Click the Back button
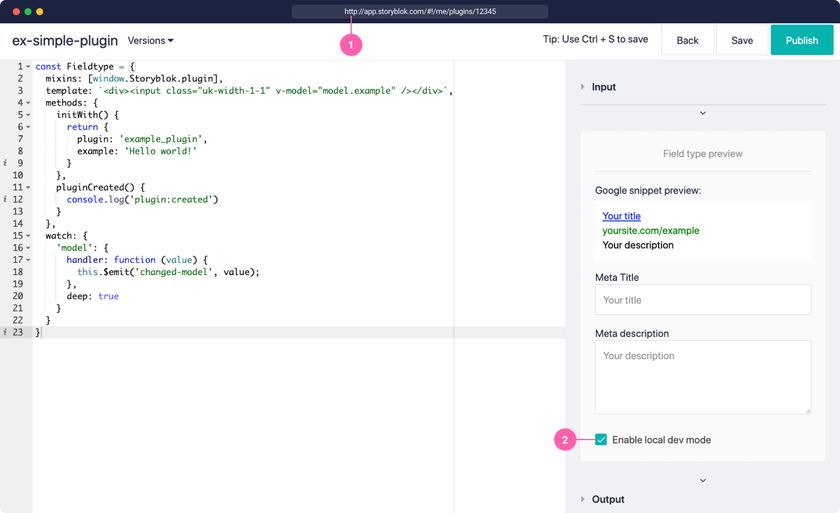Viewport: 840px width, 513px height. (687, 40)
